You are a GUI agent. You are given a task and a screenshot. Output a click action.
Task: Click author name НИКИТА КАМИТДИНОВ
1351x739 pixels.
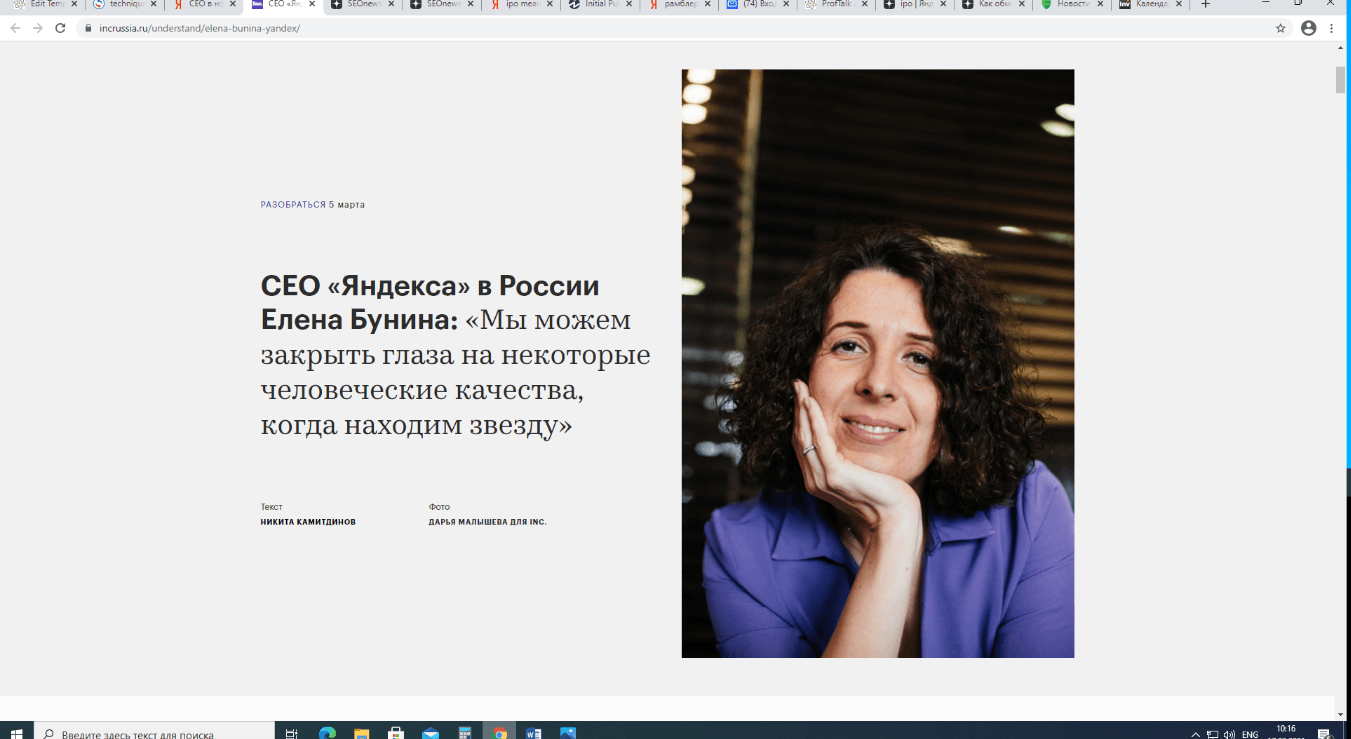[x=308, y=522]
